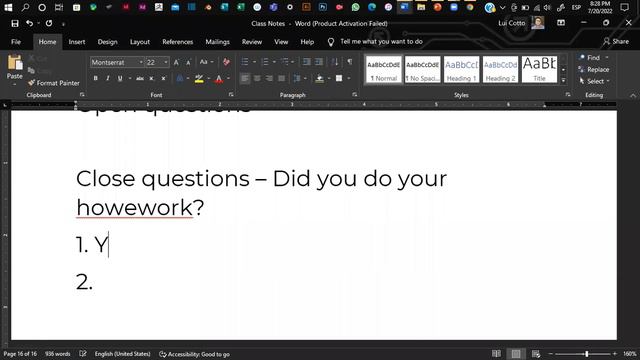
Task: Click the Paste clipboard icon
Action: tap(15, 63)
